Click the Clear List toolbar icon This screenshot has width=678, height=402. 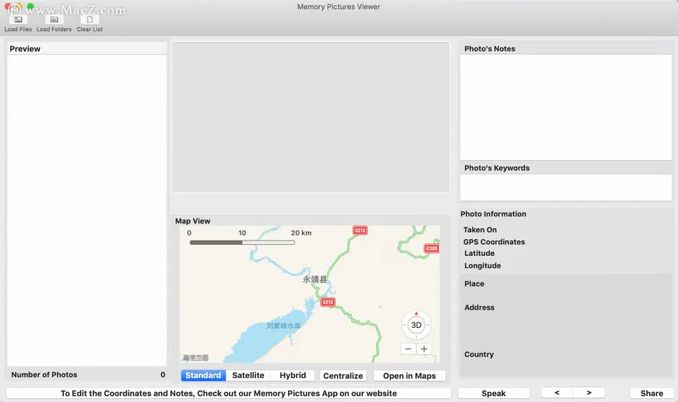tap(90, 19)
